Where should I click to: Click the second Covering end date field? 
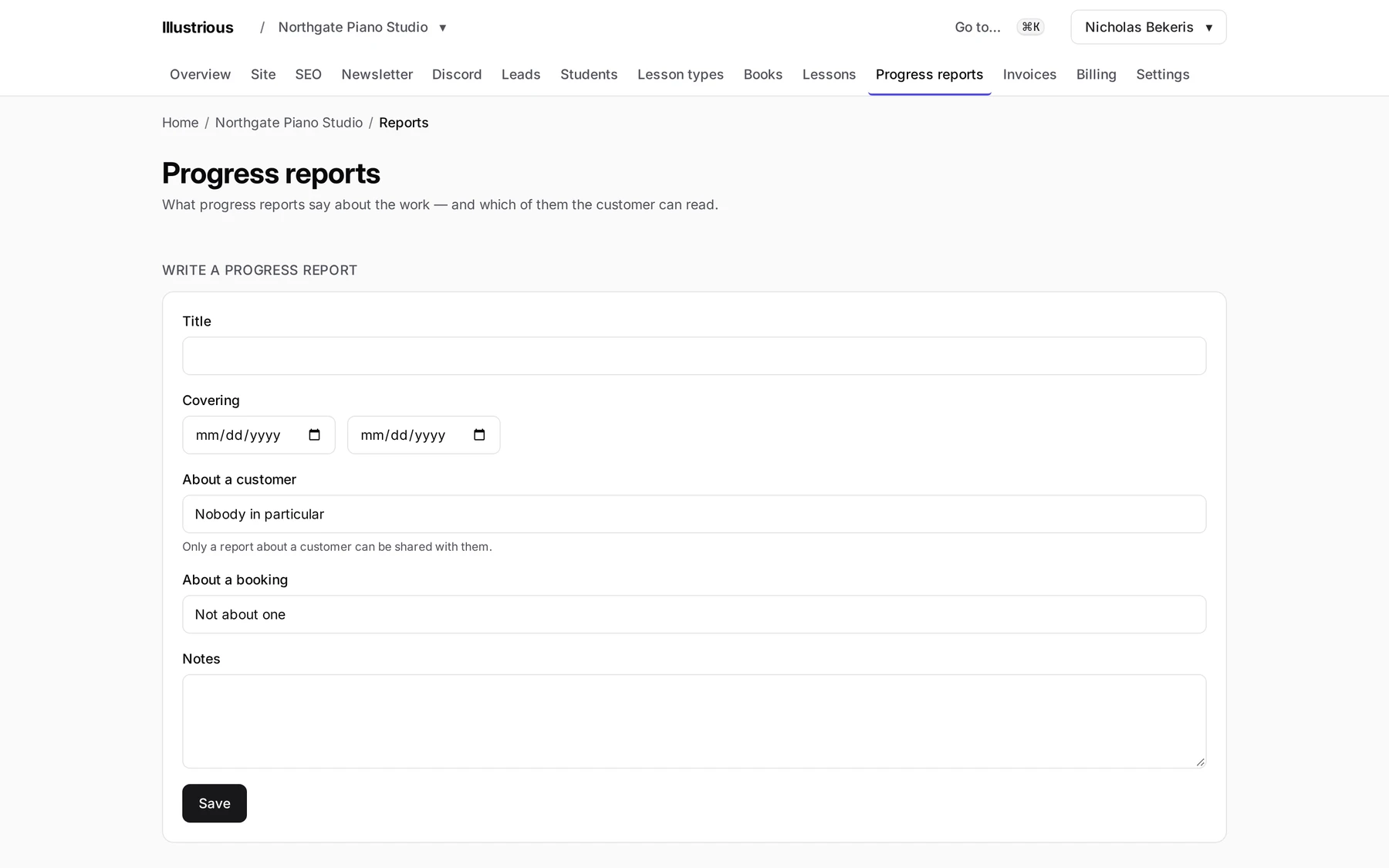click(424, 435)
